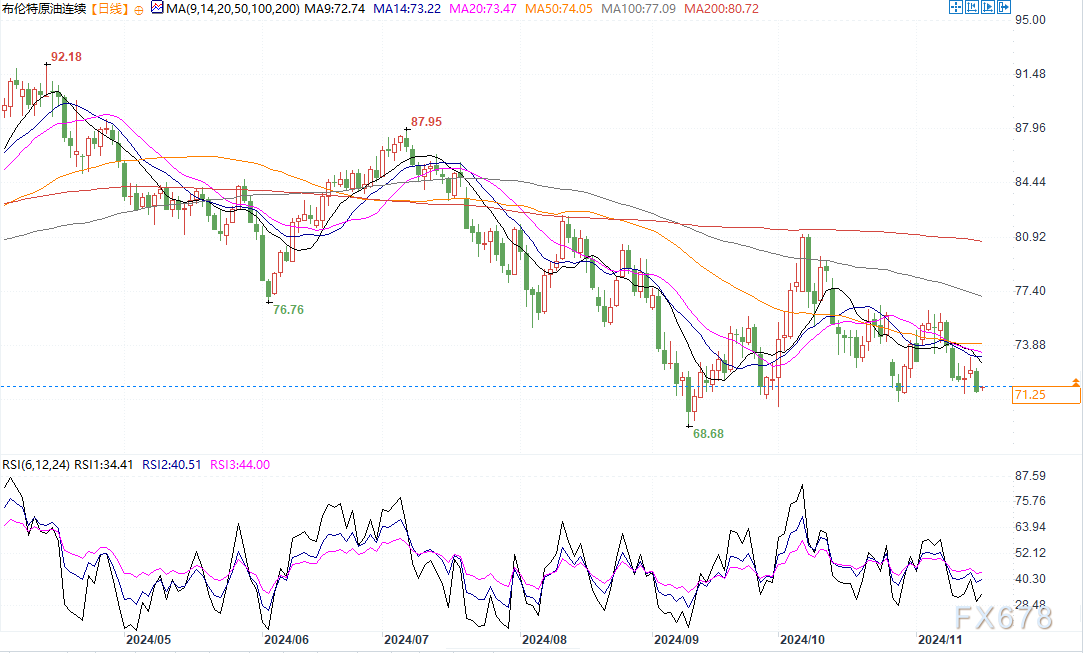The height and width of the screenshot is (653, 1083).
Task: Click the MA indicator chart icon
Action: click(157, 8)
